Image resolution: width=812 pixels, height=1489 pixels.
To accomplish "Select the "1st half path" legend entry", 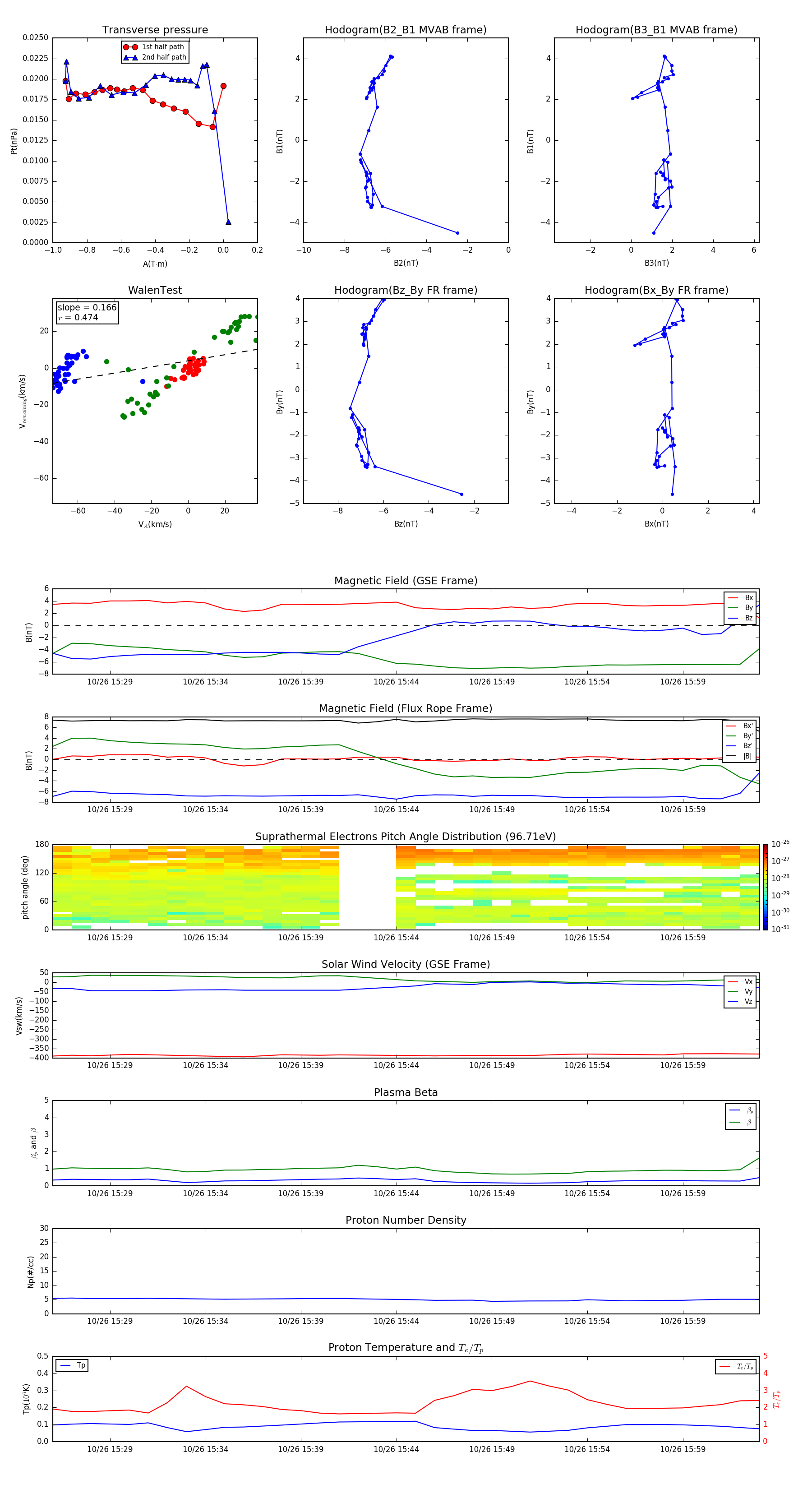I will 154,47.
